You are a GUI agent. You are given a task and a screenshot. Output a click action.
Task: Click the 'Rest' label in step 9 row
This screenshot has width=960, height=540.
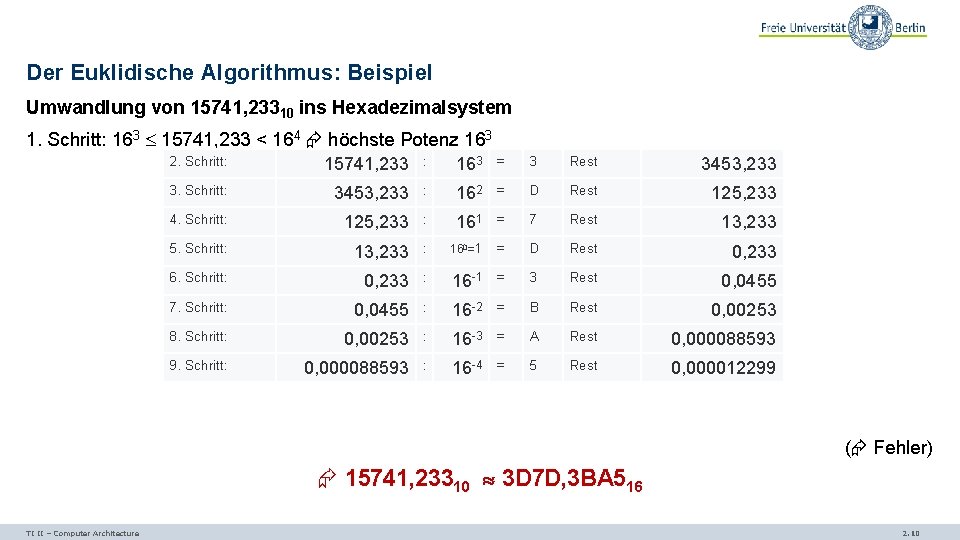583,366
